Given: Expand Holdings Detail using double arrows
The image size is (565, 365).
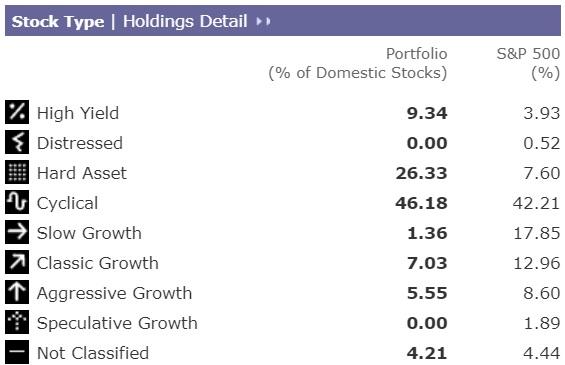Looking at the screenshot, I should [263, 22].
